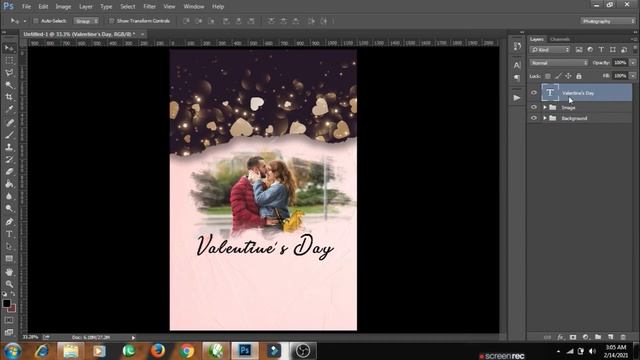Select the Rectangle shape tool
Screen dimensions: 640x360
tap(9, 259)
